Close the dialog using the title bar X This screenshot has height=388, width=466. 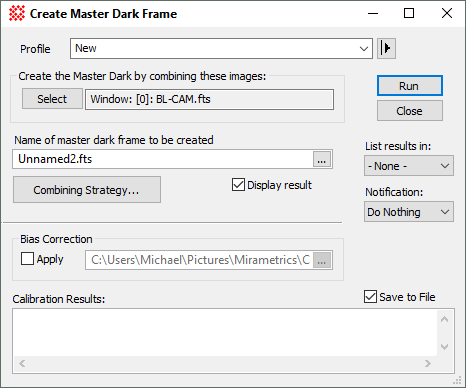point(447,14)
